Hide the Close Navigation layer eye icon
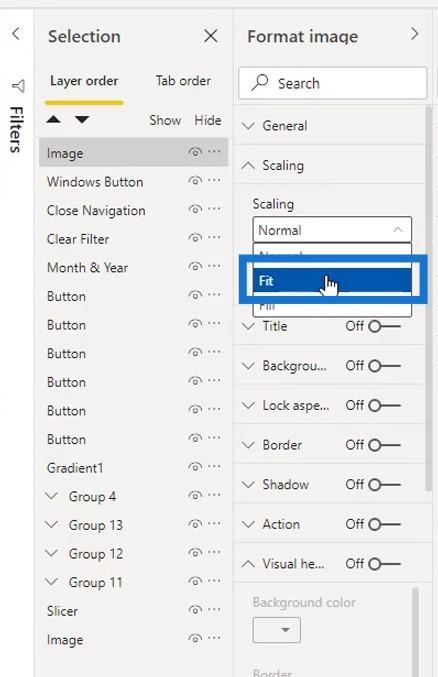The height and width of the screenshot is (677, 438). [195, 209]
